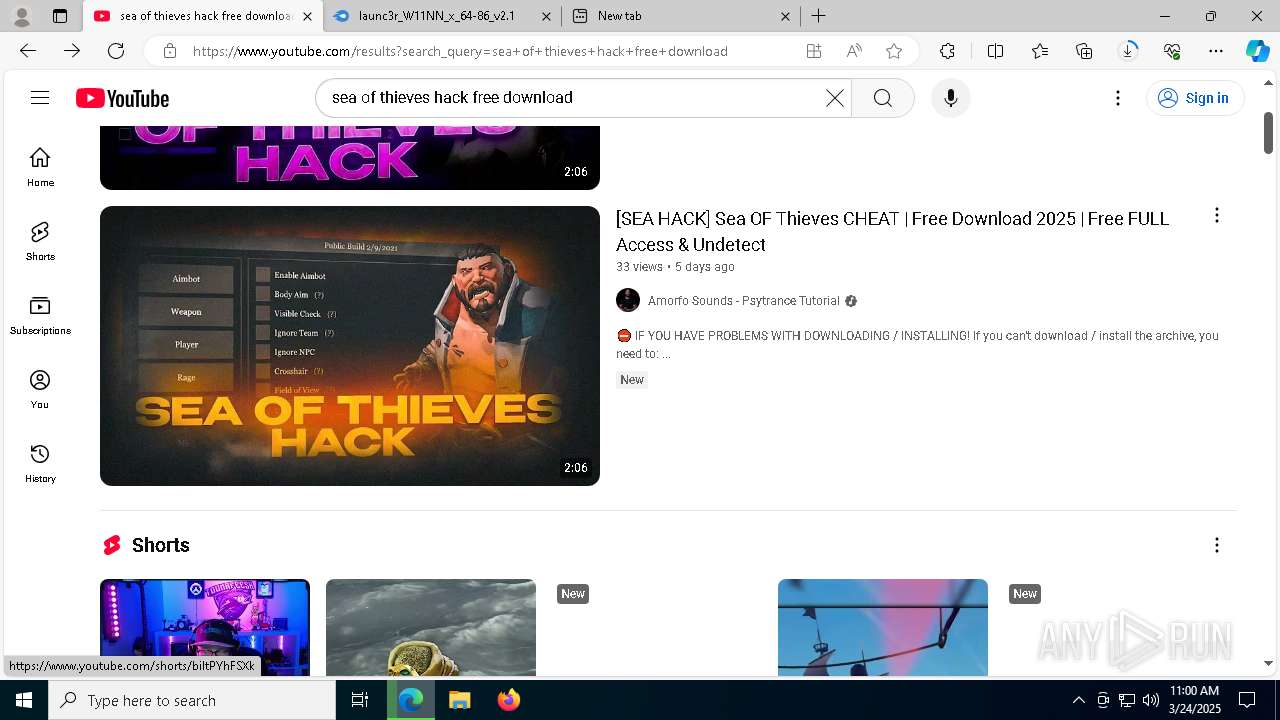Open the Shorts thumbnail with pink sky ship
1280x720 pixels.
pyautogui.click(x=883, y=627)
